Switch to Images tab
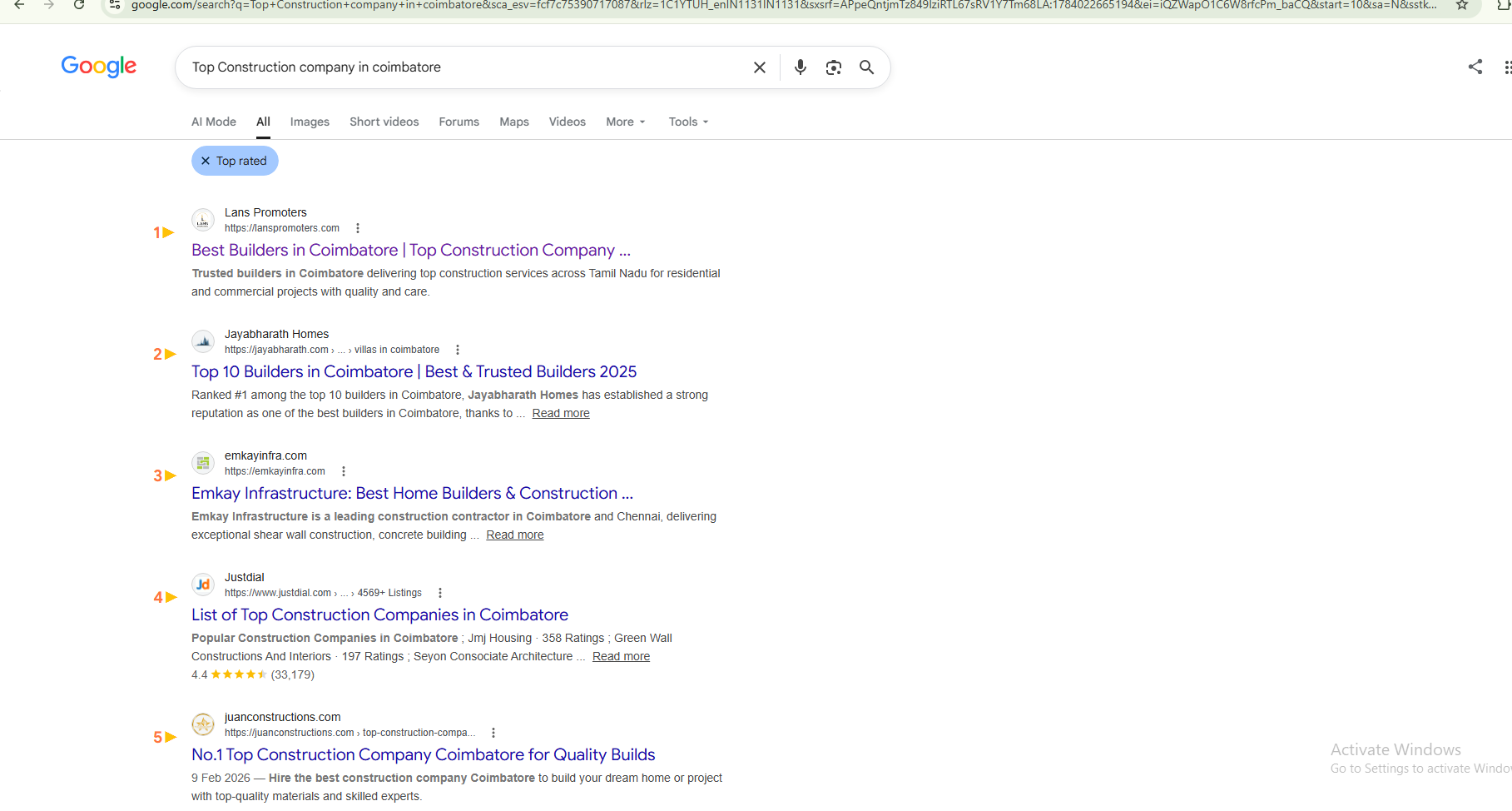This screenshot has height=811, width=1512. tap(310, 122)
